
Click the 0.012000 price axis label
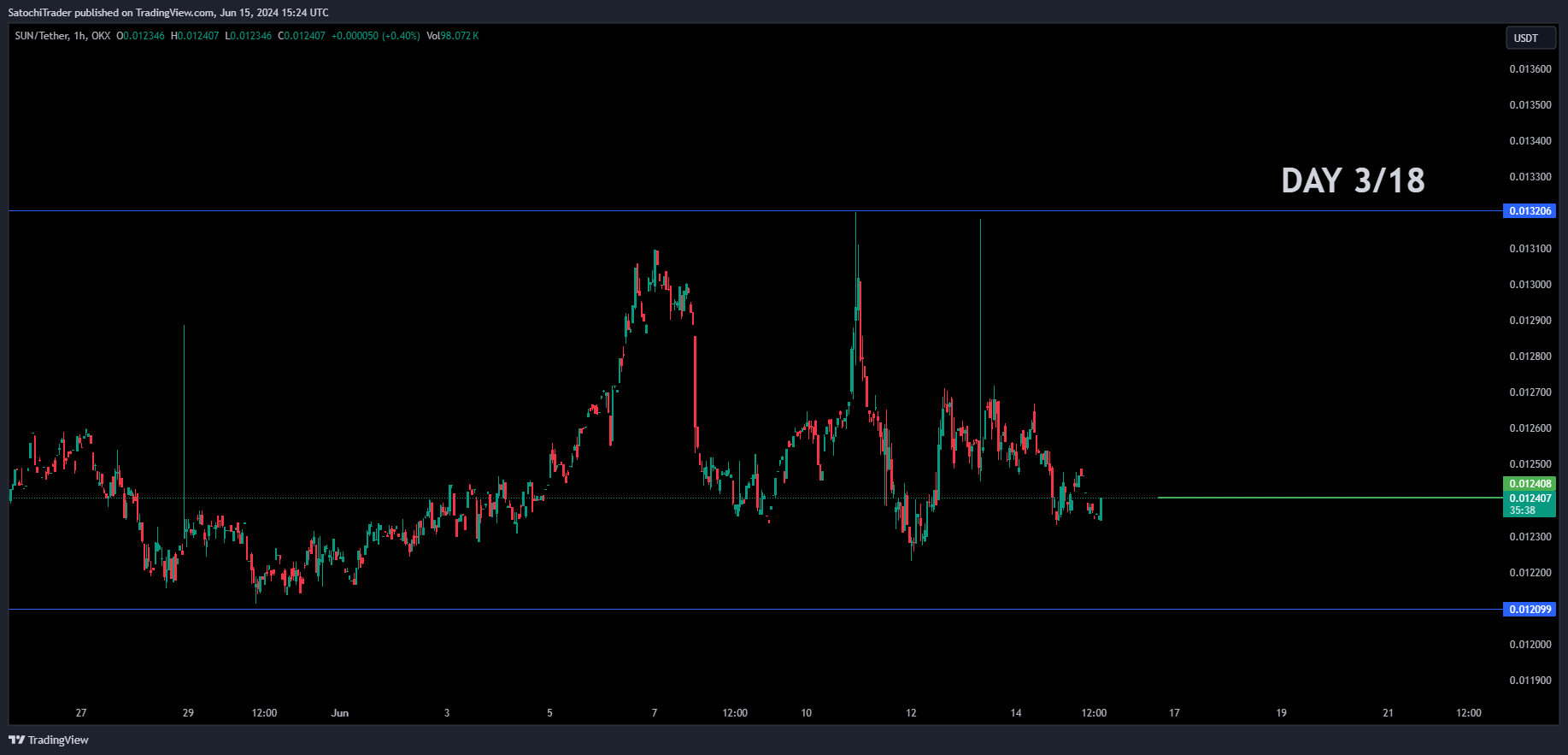tap(1530, 645)
